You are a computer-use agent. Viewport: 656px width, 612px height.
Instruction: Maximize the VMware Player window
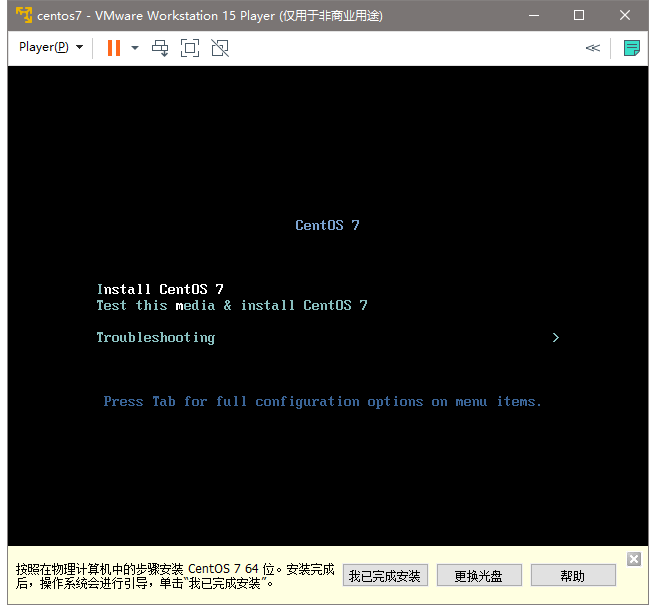tap(579, 16)
